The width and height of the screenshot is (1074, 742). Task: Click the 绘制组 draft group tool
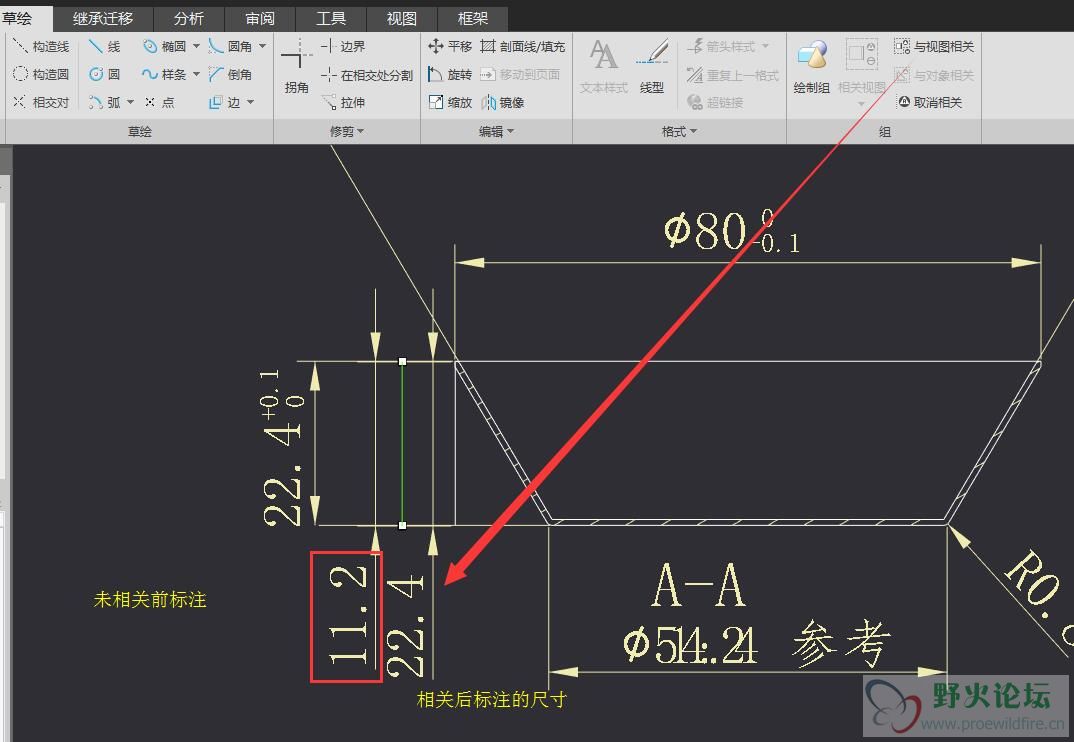click(812, 66)
